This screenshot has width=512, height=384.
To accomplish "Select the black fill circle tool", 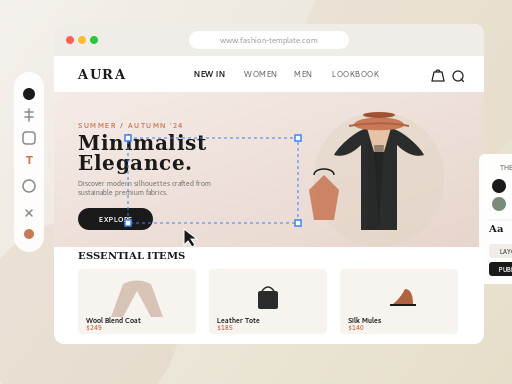I will point(29,94).
